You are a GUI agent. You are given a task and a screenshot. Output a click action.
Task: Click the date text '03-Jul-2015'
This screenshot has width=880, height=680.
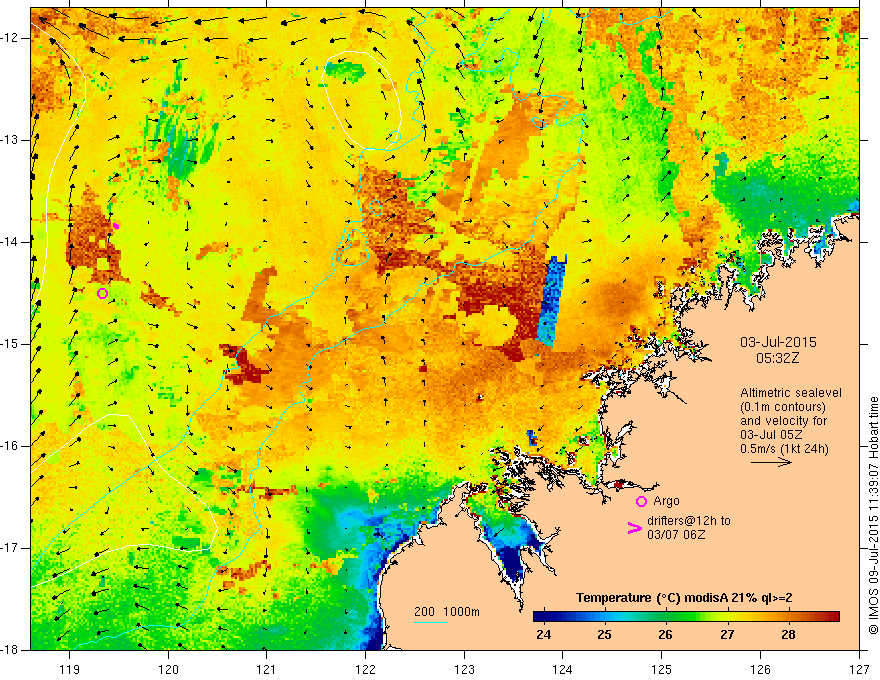click(778, 342)
